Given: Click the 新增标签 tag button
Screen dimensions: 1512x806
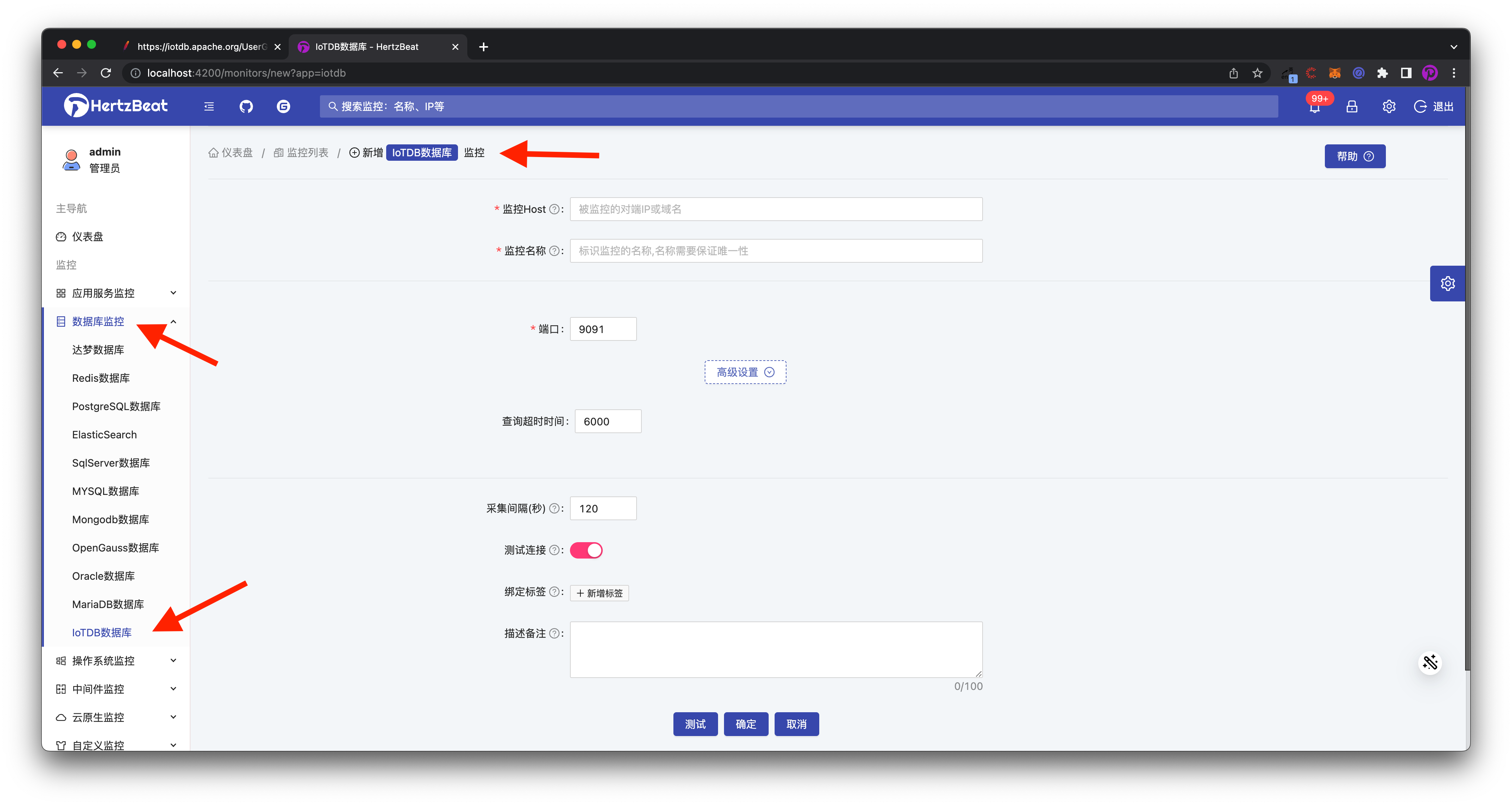Looking at the screenshot, I should coord(599,593).
